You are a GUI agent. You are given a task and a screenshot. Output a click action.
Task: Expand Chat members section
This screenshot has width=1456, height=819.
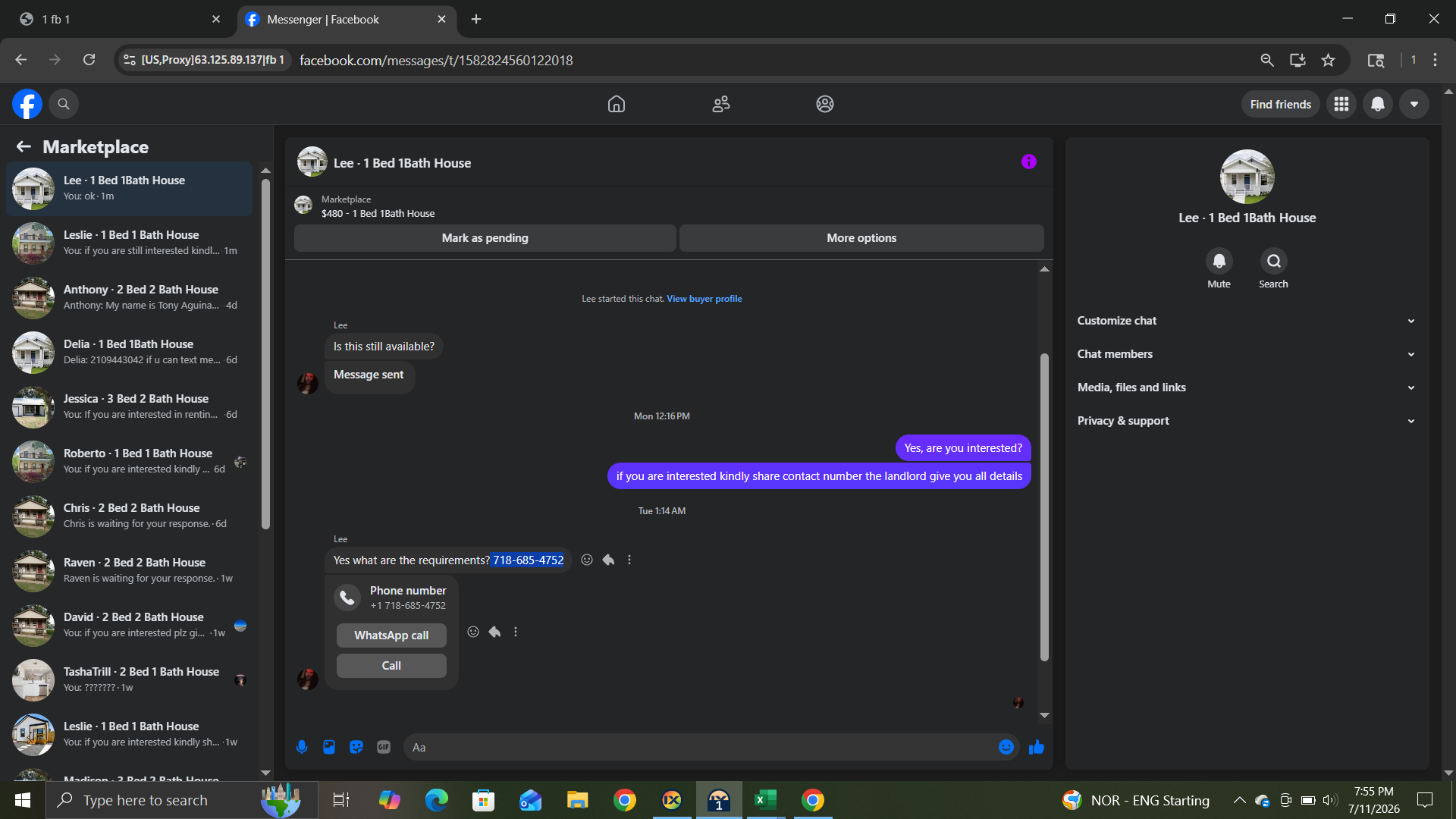click(x=1247, y=354)
